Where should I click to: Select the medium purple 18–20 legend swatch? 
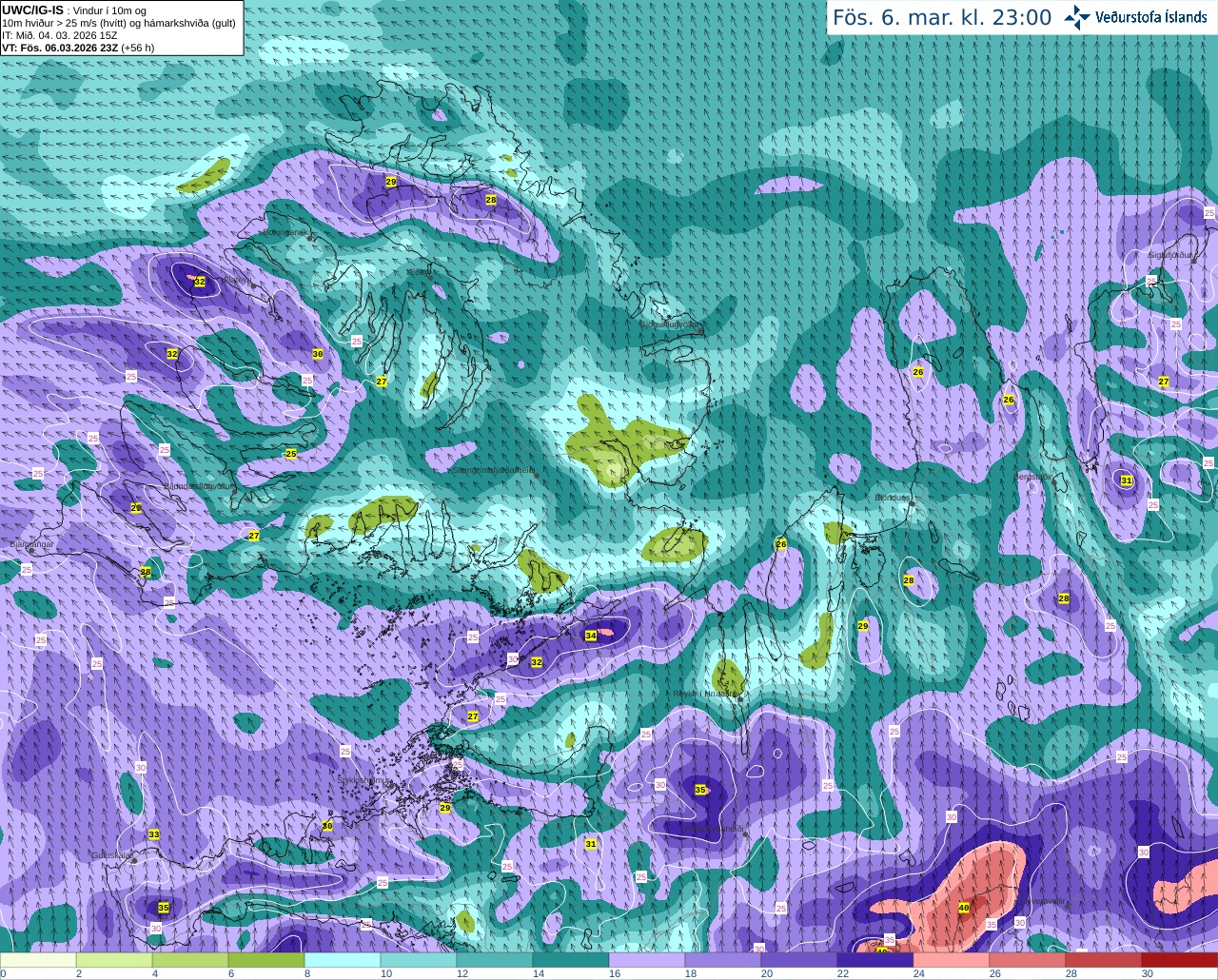(723, 960)
